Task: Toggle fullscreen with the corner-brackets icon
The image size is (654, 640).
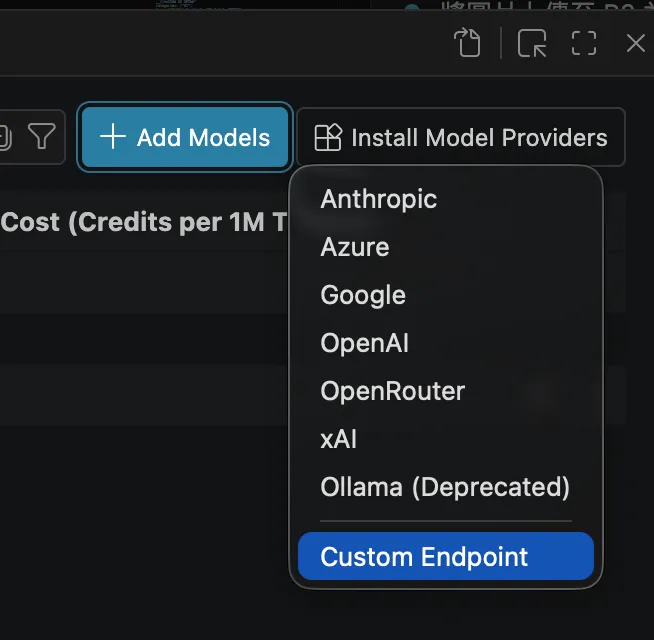Action: tap(584, 43)
